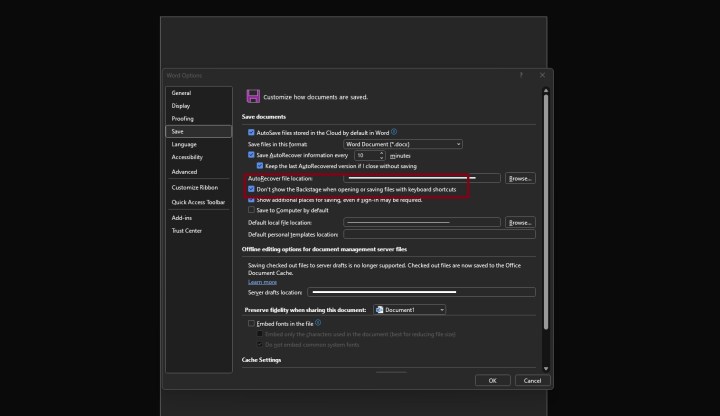
Task: Close the Word Options dialog
Action: [542, 75]
